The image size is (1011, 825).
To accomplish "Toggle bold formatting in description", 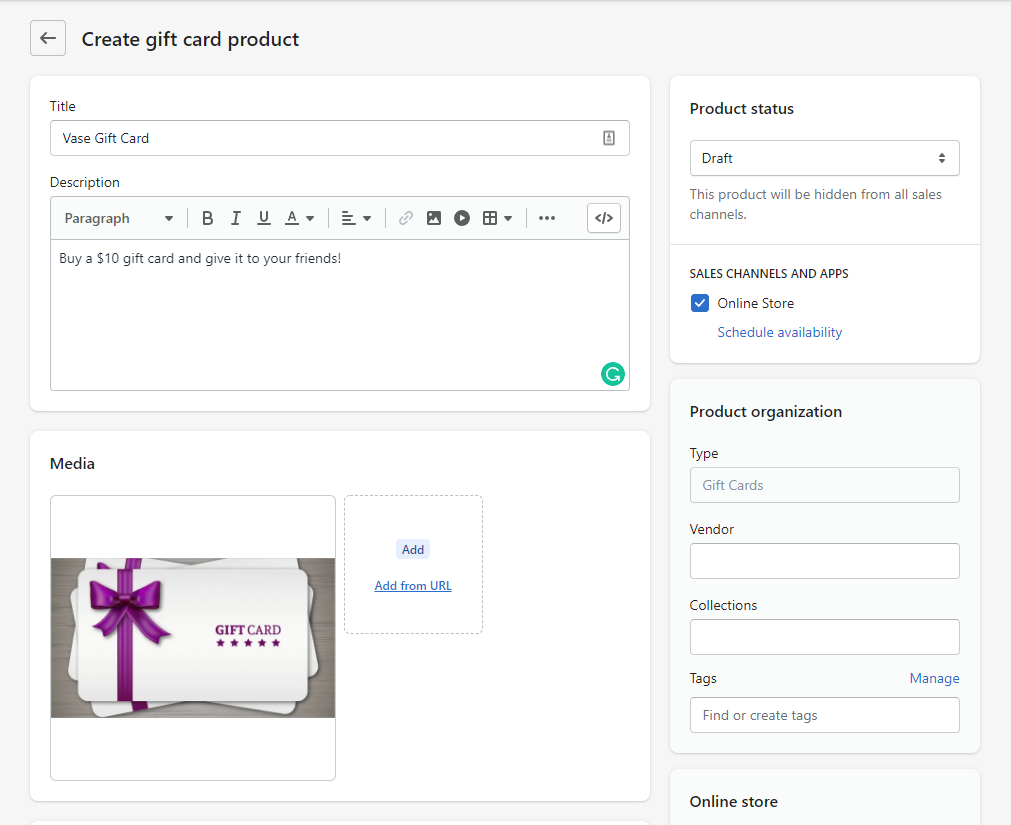I will click(208, 218).
